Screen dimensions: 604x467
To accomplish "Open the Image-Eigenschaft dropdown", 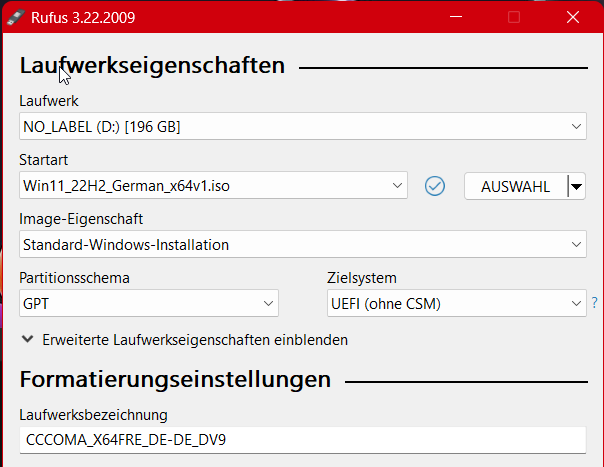I will coord(302,244).
